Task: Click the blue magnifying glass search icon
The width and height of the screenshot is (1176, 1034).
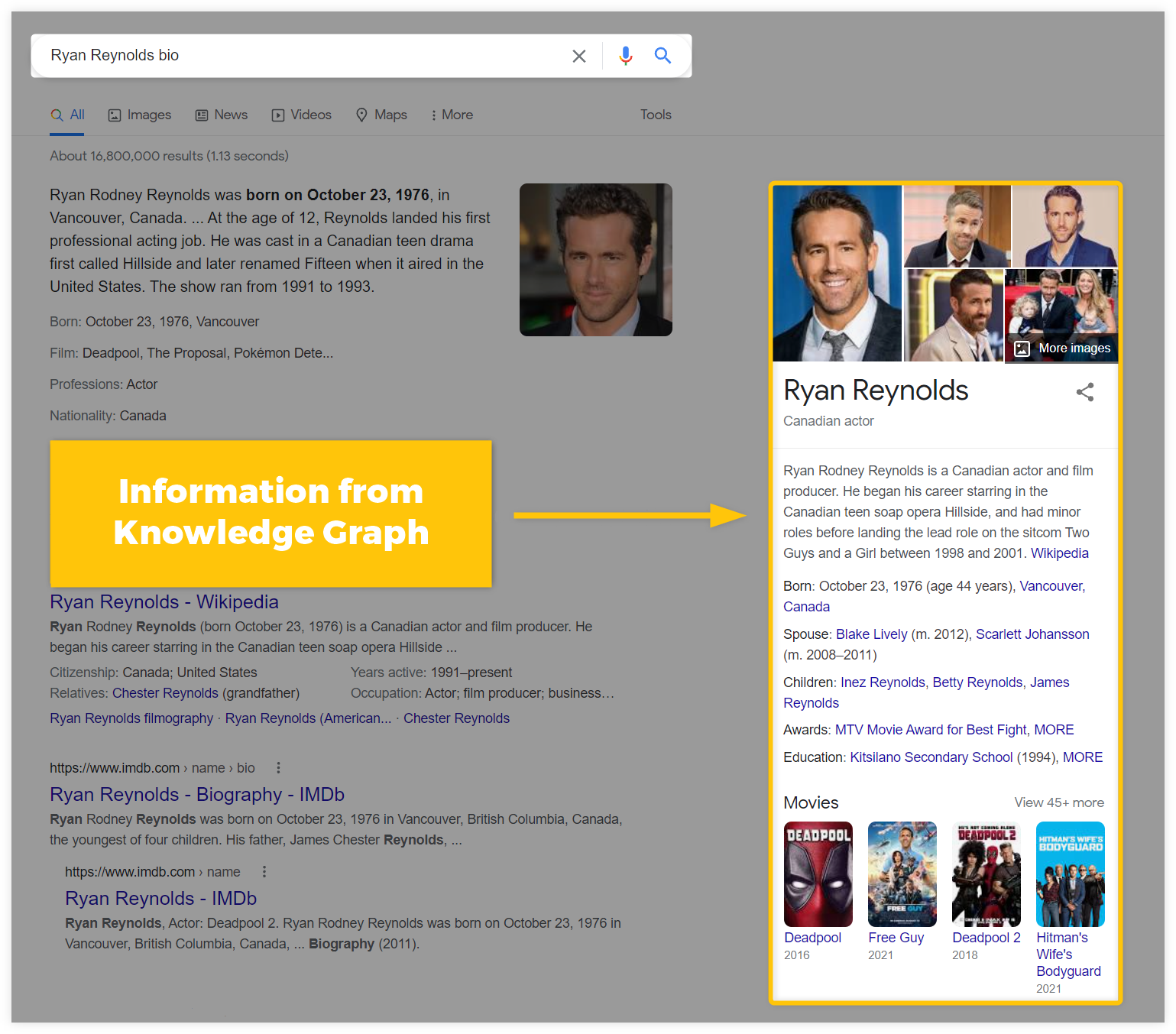Action: (x=663, y=56)
